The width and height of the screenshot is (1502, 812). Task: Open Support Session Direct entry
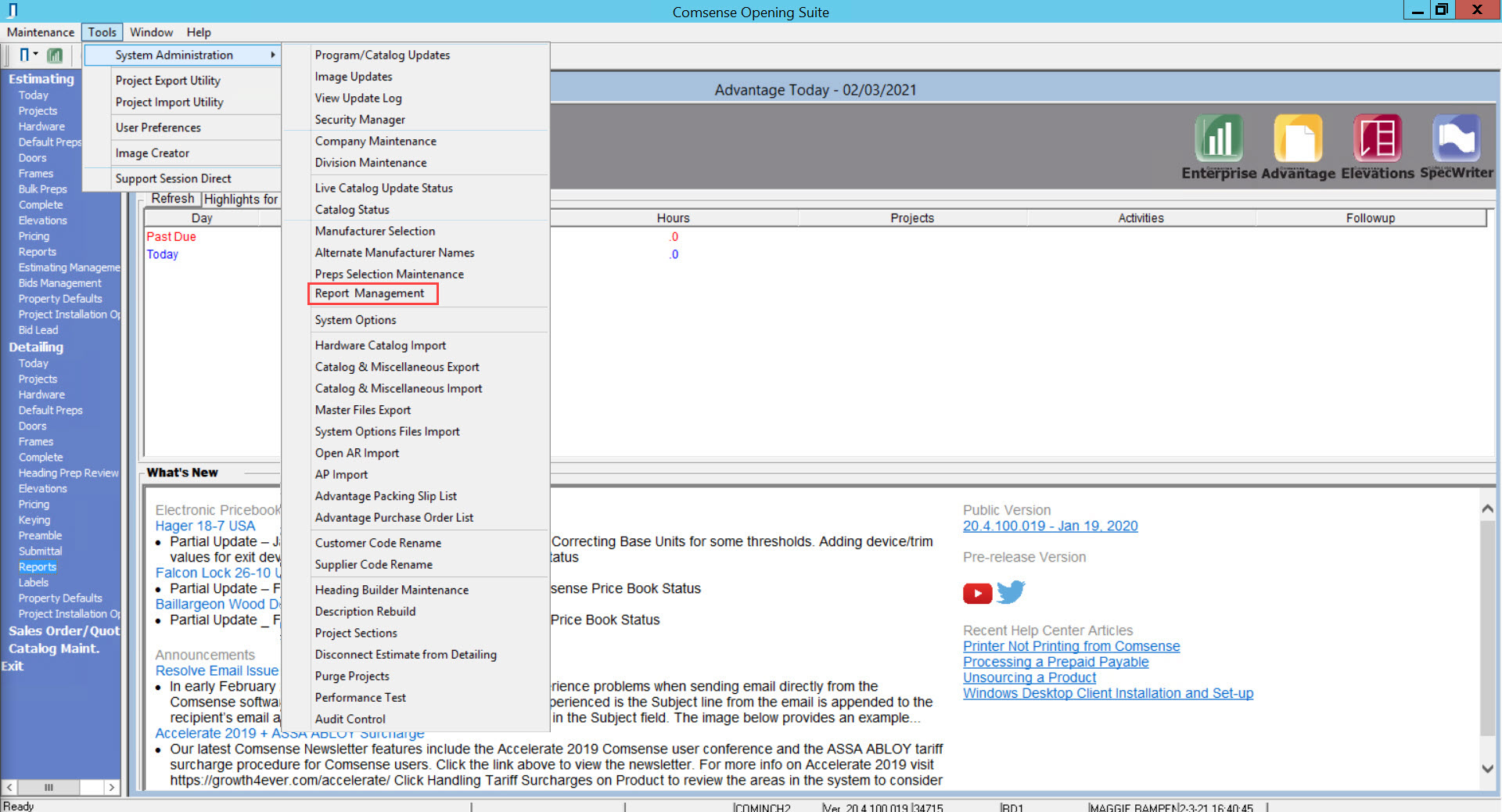pos(173,178)
